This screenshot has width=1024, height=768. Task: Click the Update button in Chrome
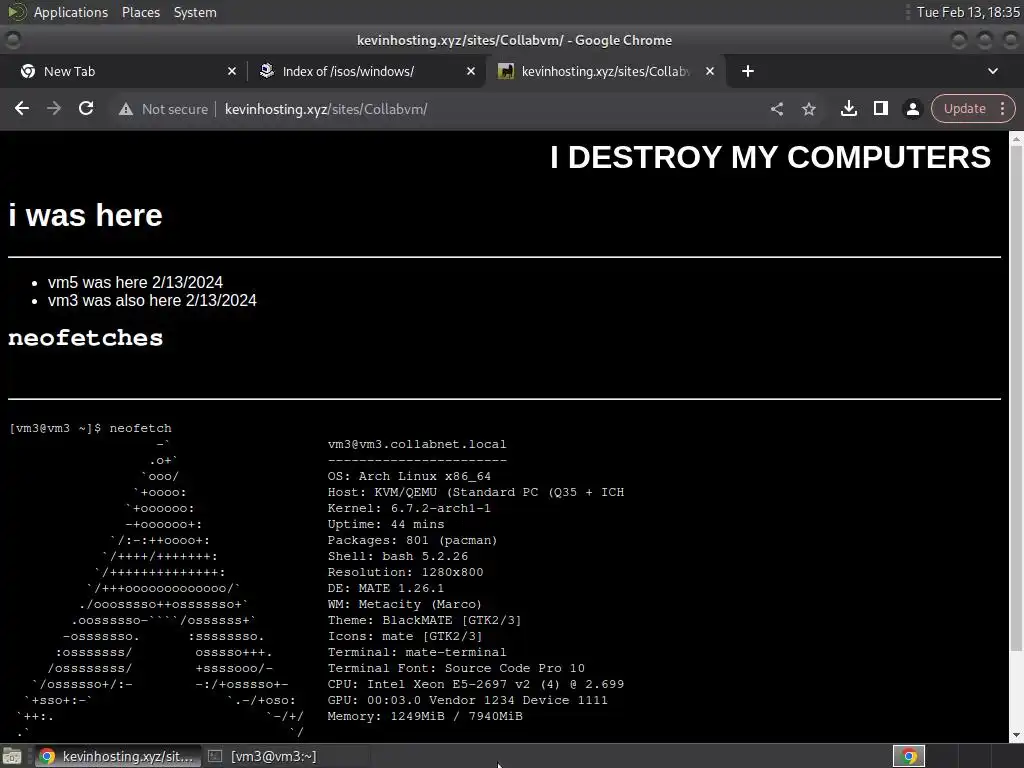pos(964,109)
